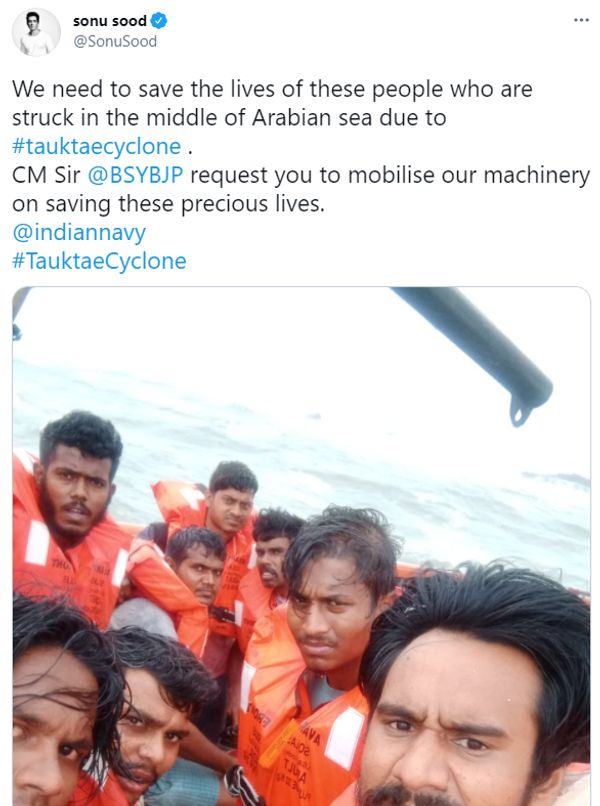Enlarge the attached photo of stranded men
The height and width of the screenshot is (806, 600).
[x=301, y=546]
